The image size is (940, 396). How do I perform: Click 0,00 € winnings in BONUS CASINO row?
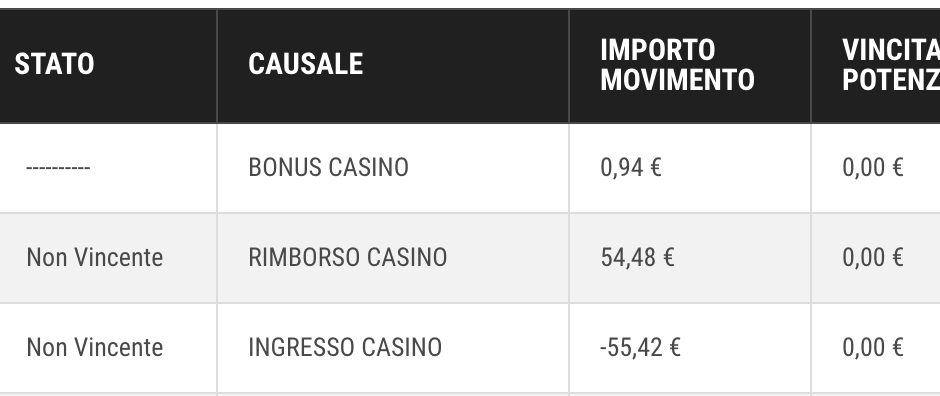872,168
